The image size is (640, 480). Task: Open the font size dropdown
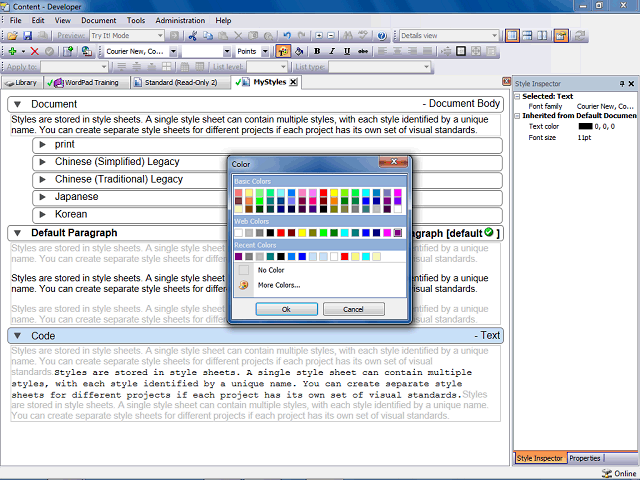pos(227,51)
